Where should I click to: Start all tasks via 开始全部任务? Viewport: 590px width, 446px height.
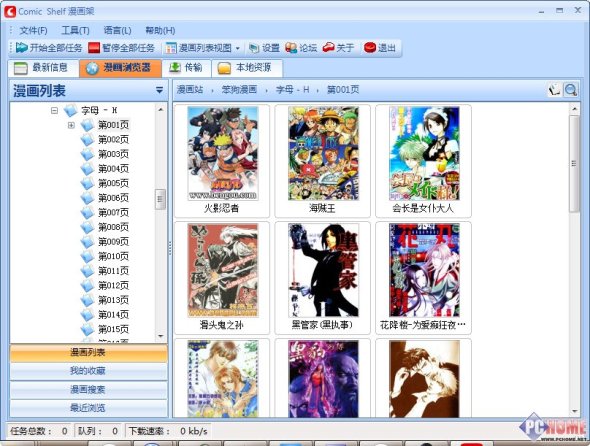(49, 48)
